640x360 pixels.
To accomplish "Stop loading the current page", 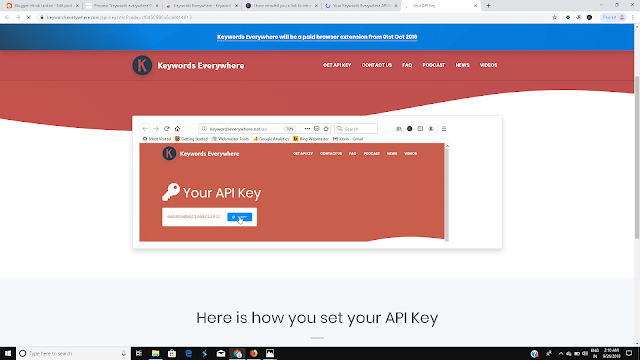I will 29,17.
